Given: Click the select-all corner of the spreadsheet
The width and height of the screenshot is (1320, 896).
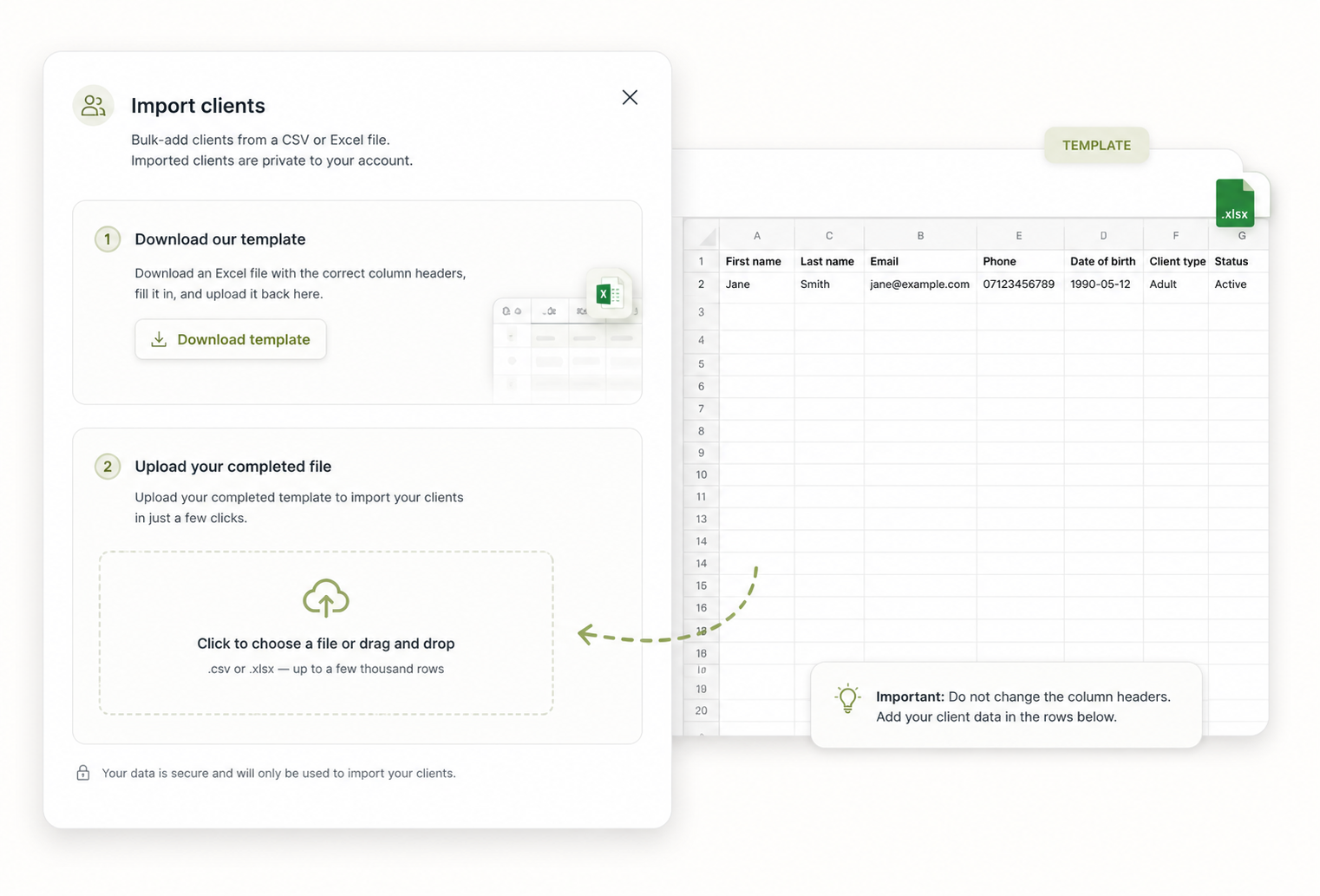Looking at the screenshot, I should pyautogui.click(x=701, y=235).
